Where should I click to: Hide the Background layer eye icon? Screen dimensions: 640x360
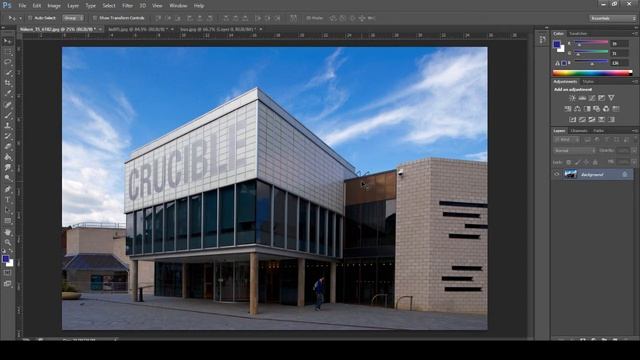pyautogui.click(x=557, y=174)
